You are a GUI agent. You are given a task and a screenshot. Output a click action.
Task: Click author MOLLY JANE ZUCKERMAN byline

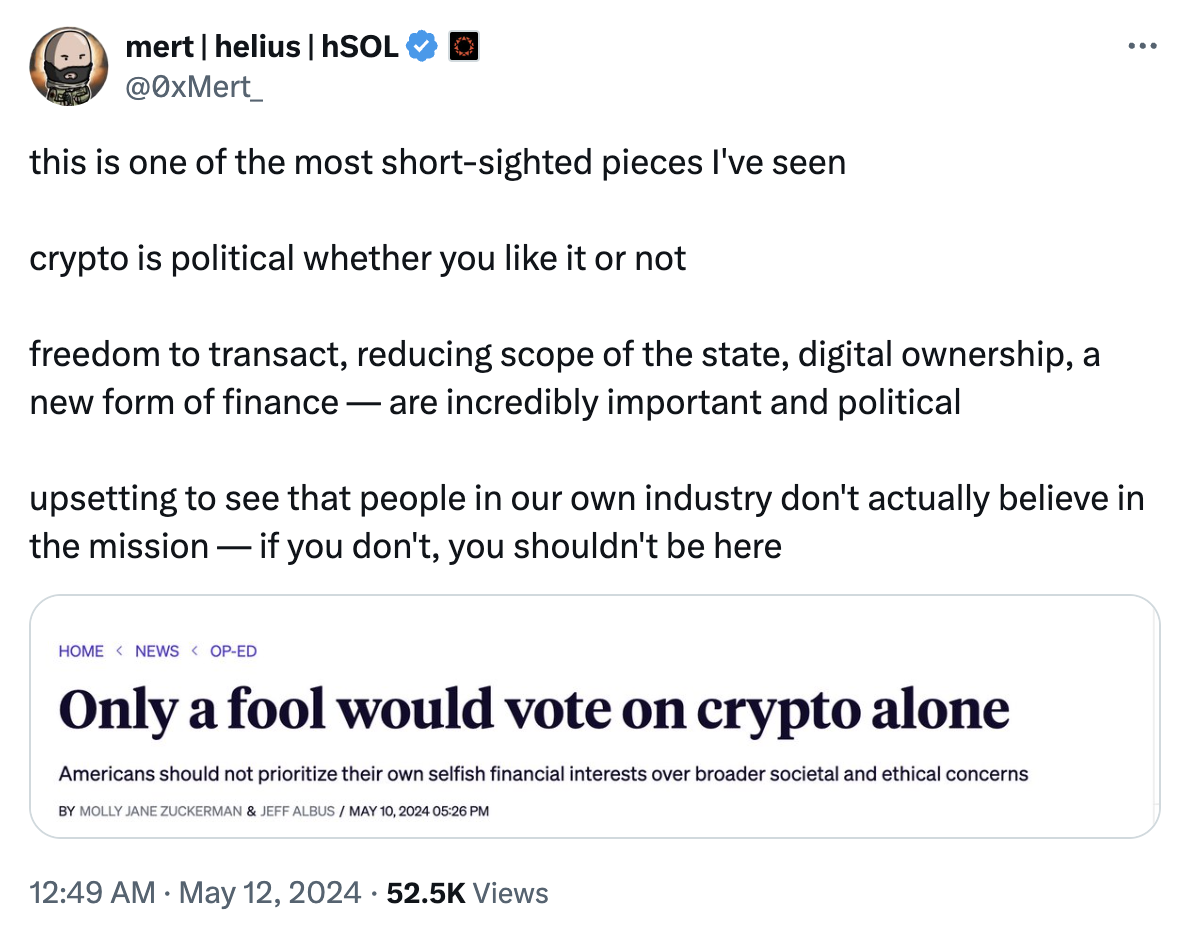click(x=165, y=811)
